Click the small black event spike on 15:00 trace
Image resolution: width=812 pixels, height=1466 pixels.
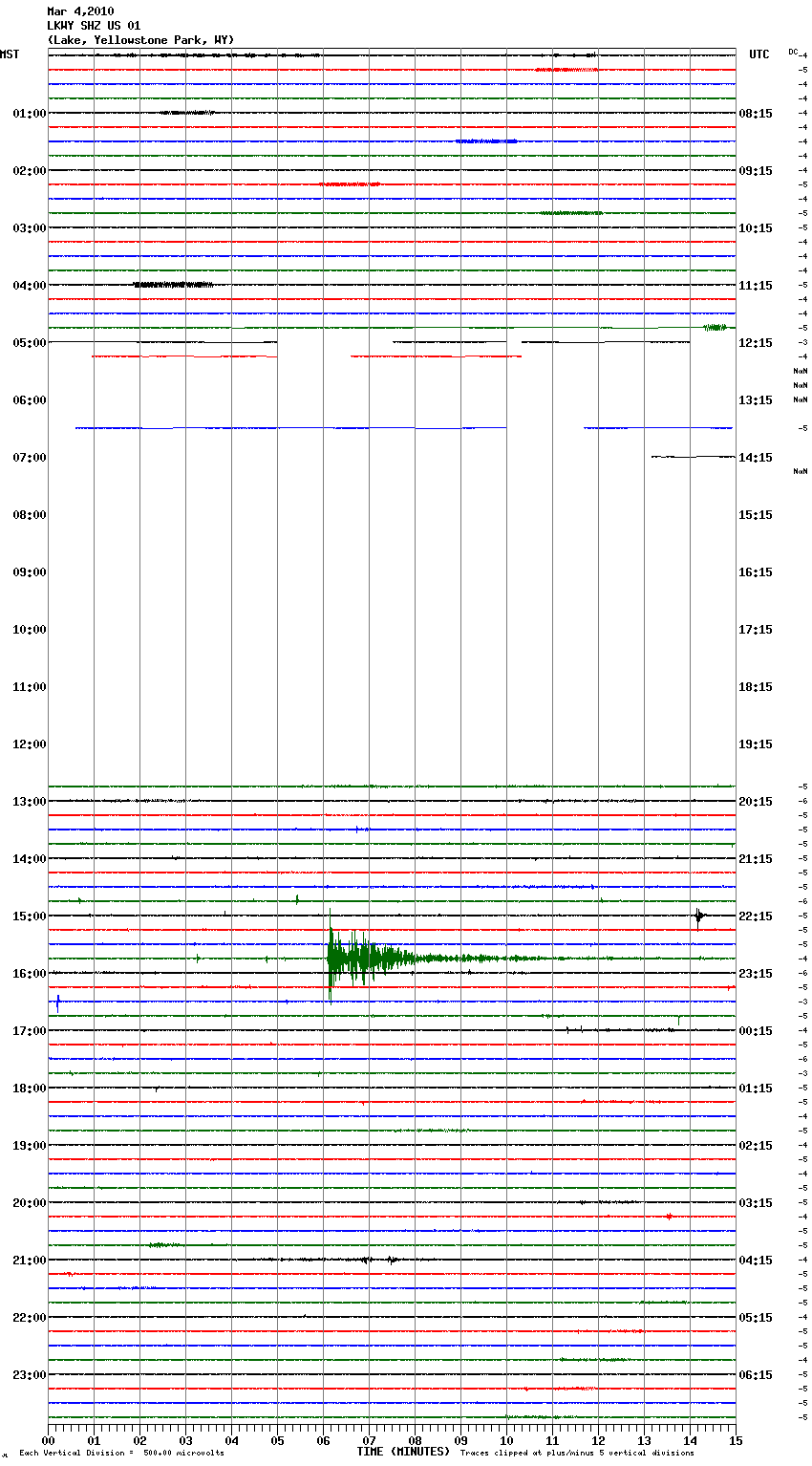[699, 917]
